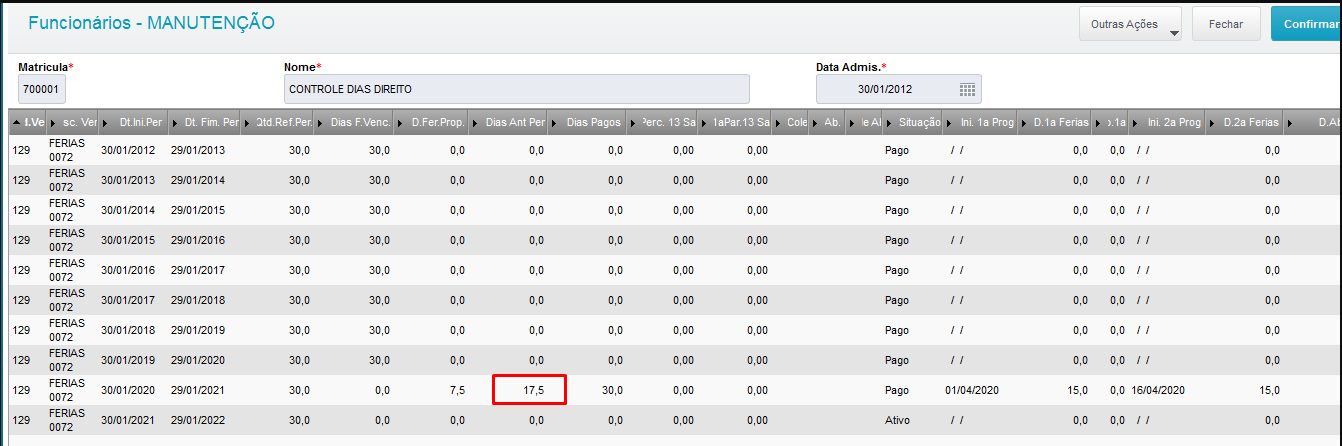The image size is (1342, 446).
Task: Click FERIAS 0072 in the 30/01/2018 row
Action: tap(67, 330)
